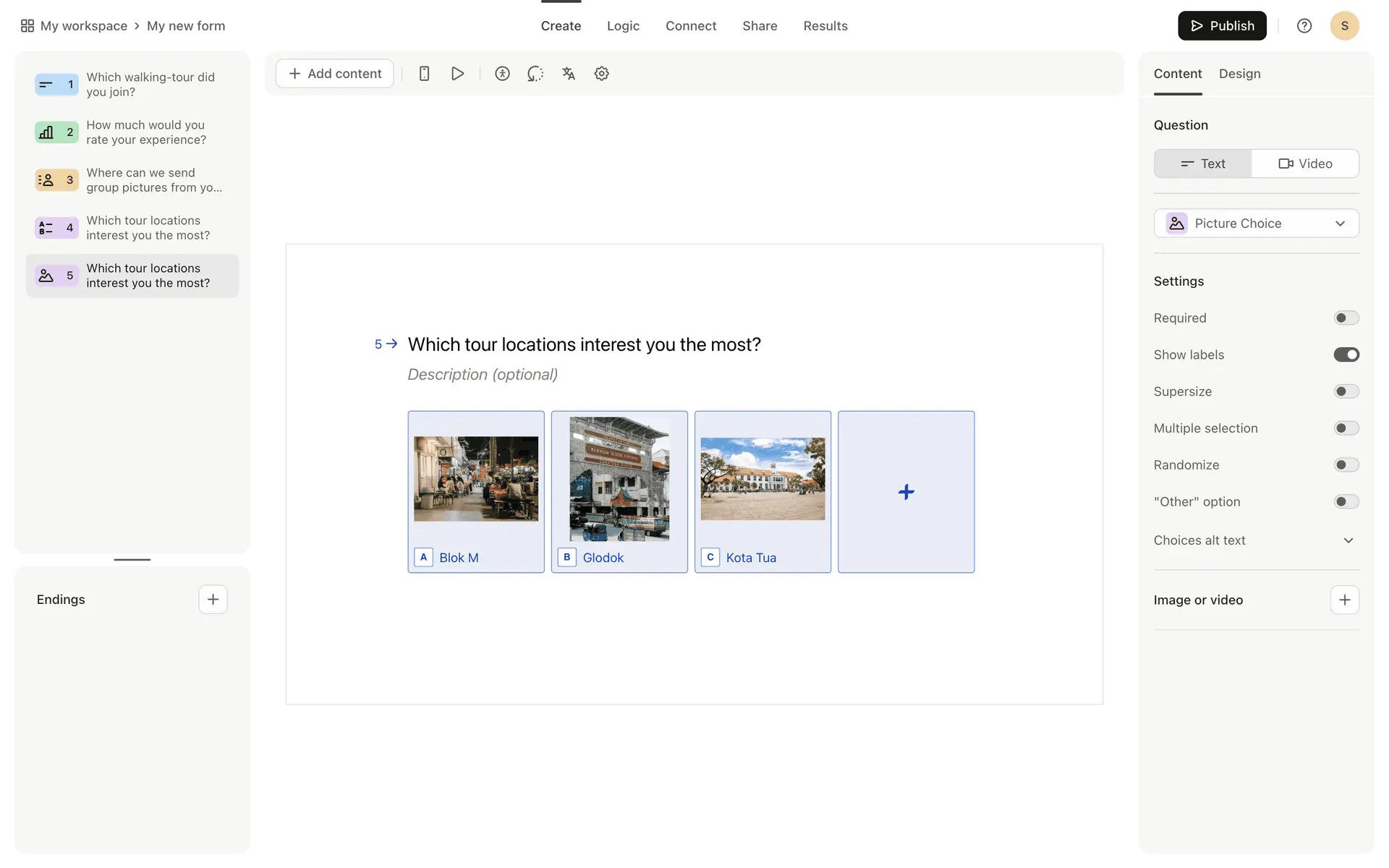
Task: Add a new ending with plus icon
Action: [x=213, y=600]
